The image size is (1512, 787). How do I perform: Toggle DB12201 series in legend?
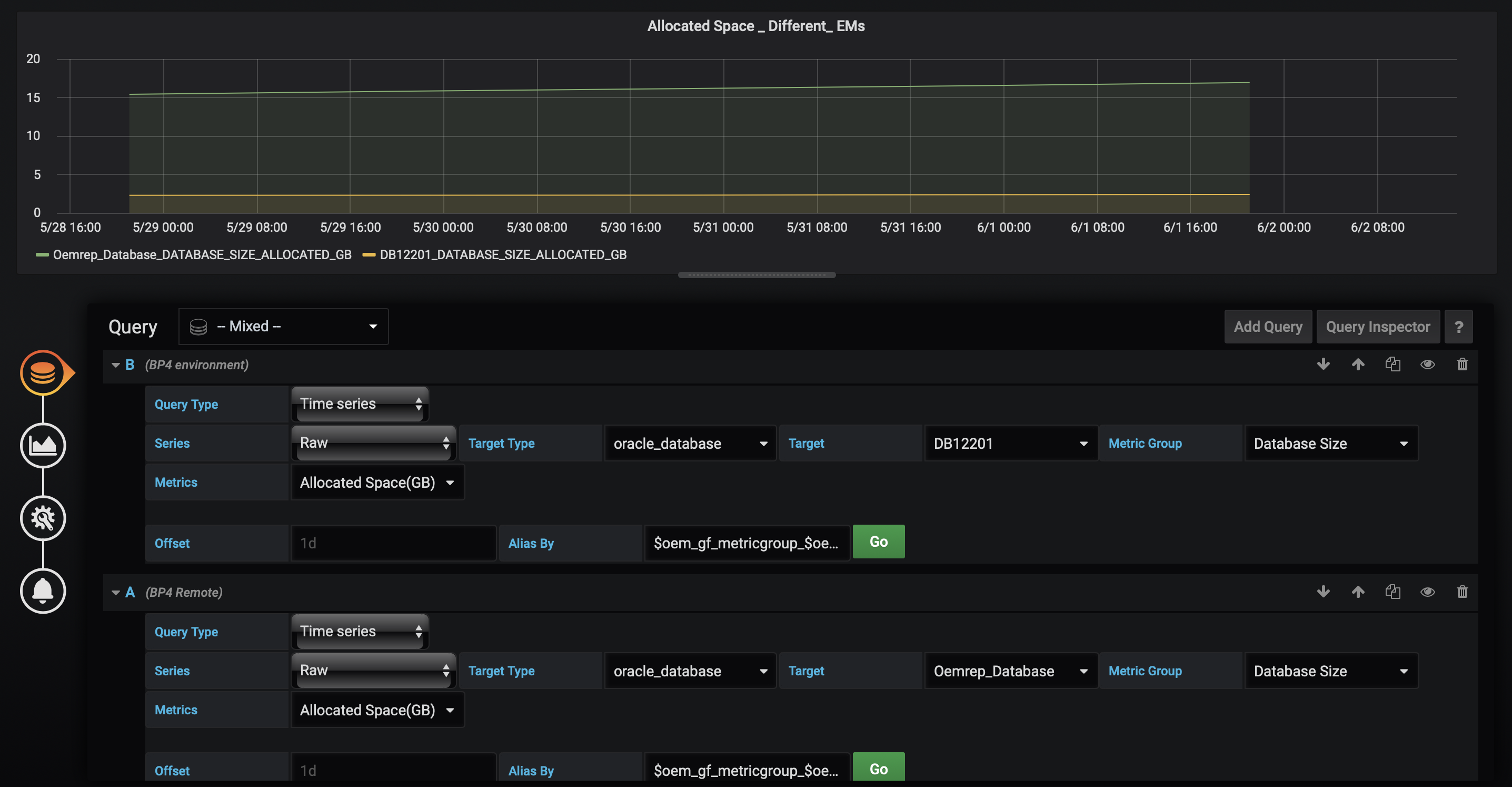[x=503, y=254]
